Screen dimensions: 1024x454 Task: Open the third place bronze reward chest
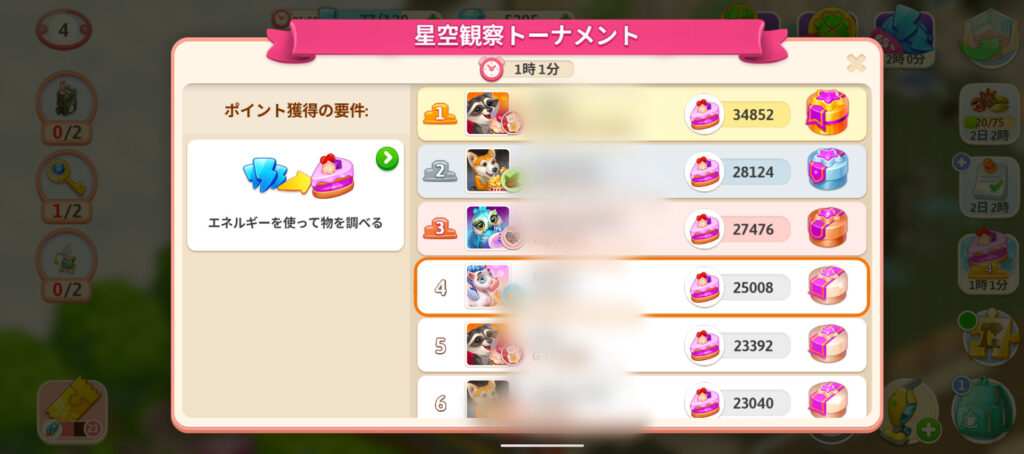pos(827,227)
